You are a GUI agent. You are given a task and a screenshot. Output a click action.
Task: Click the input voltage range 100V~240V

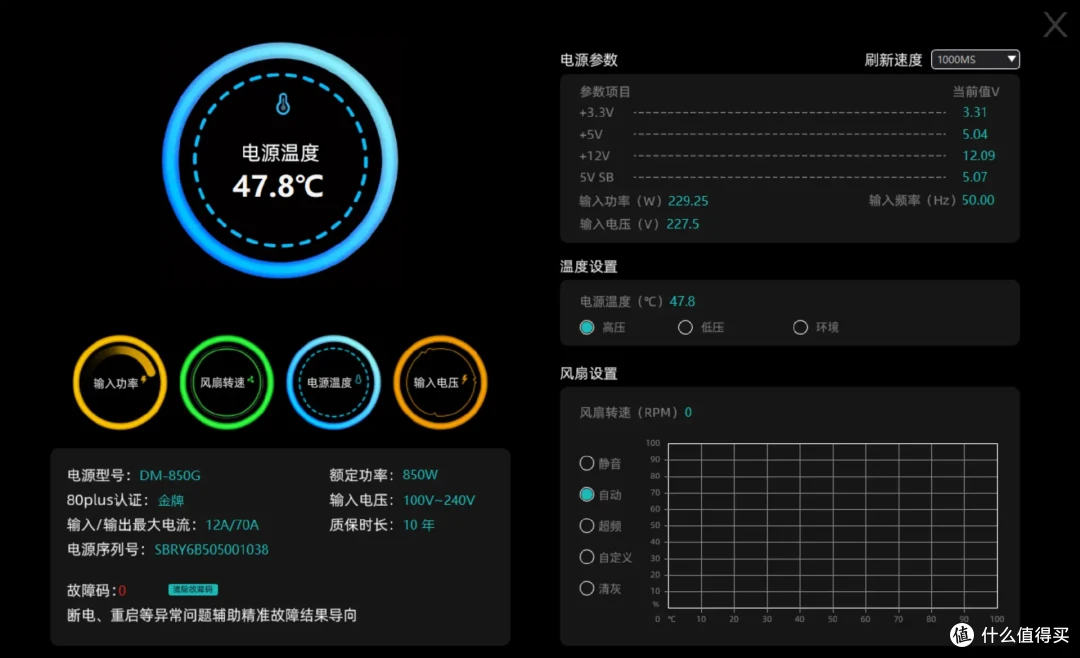tap(439, 500)
